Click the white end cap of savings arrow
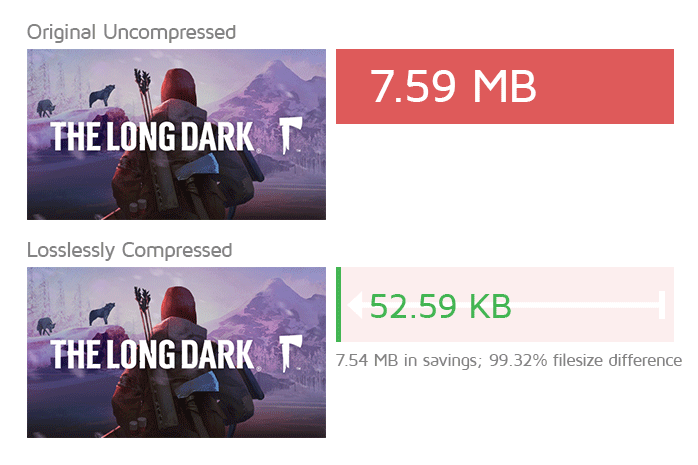This screenshot has width=698, height=465. coord(662,305)
